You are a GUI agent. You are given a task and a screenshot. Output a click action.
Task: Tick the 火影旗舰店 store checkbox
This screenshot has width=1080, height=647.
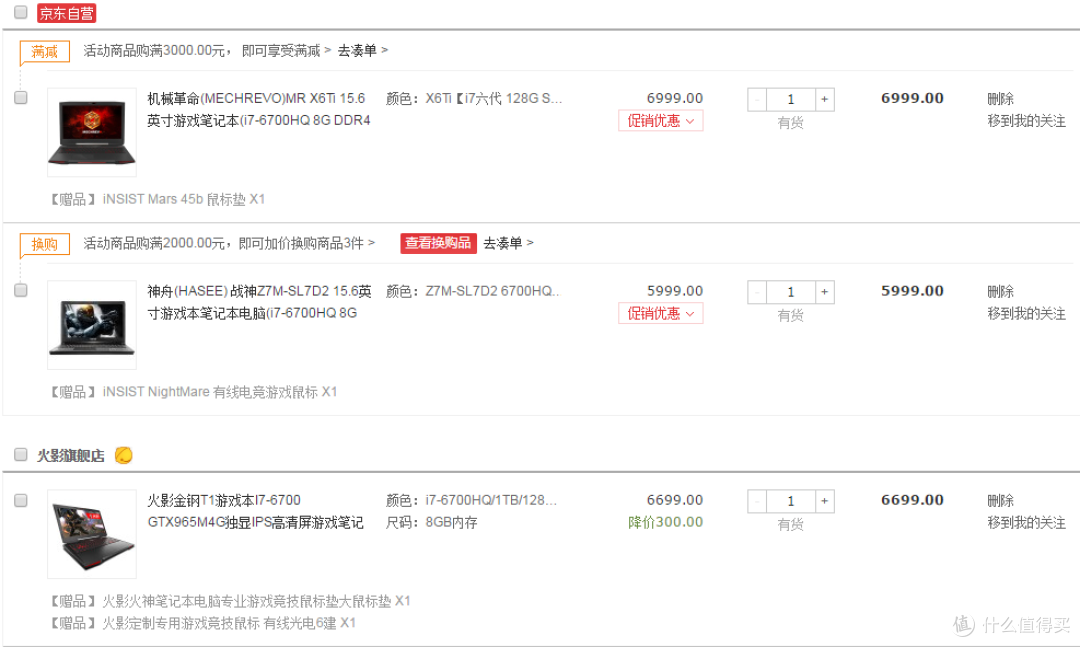coord(21,455)
